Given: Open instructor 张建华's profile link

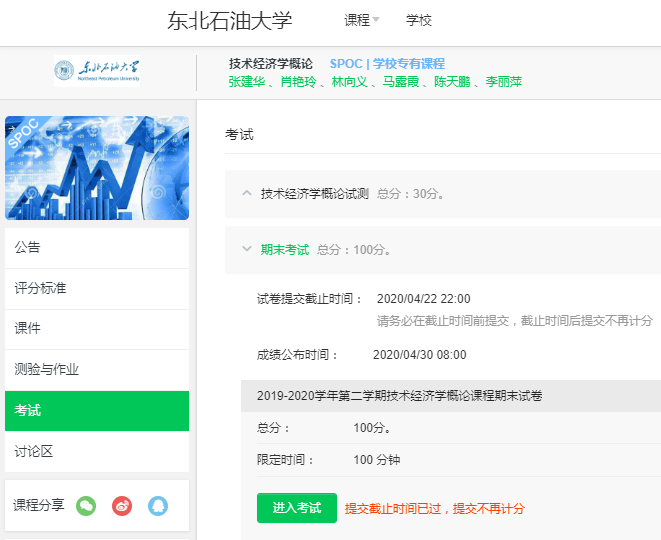Looking at the screenshot, I should pyautogui.click(x=247, y=82).
